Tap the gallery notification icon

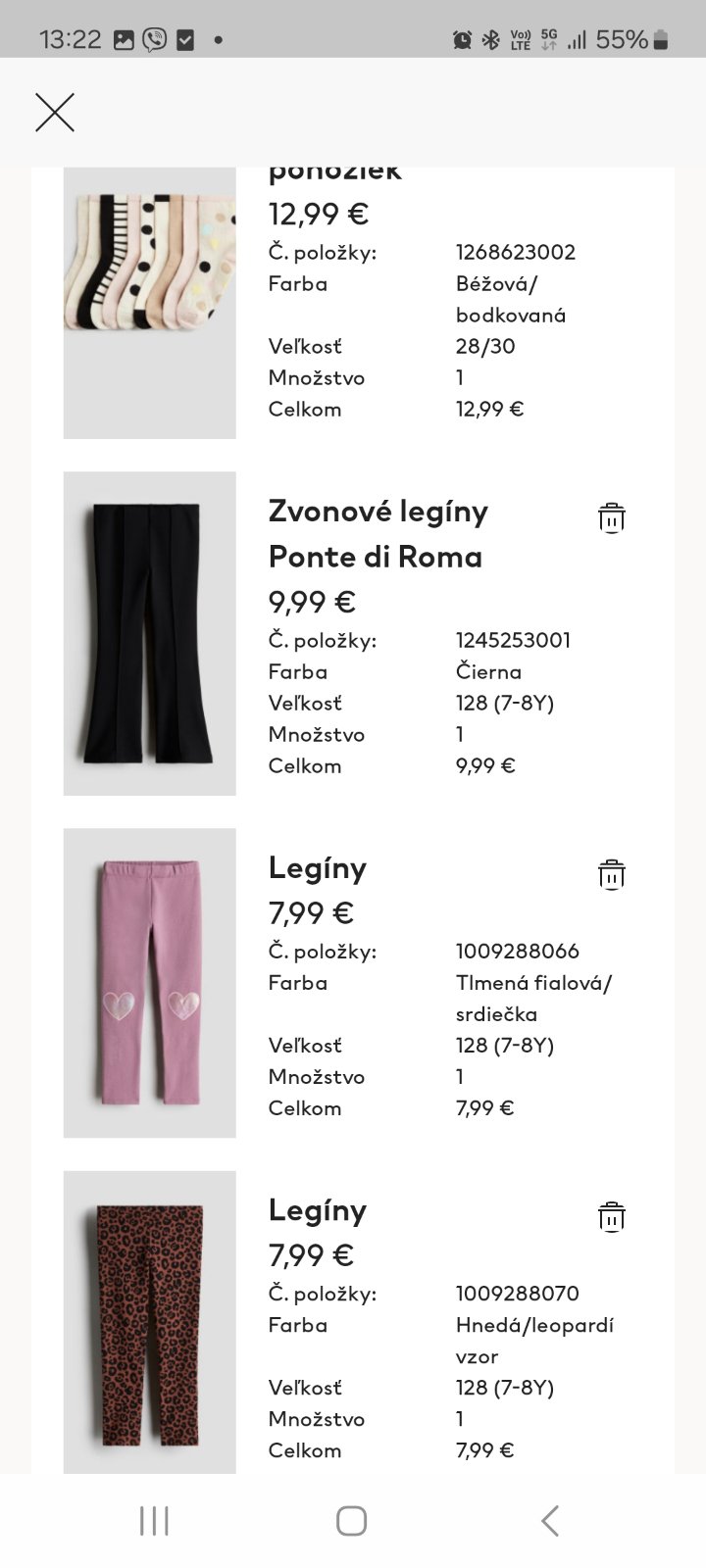tap(124, 40)
